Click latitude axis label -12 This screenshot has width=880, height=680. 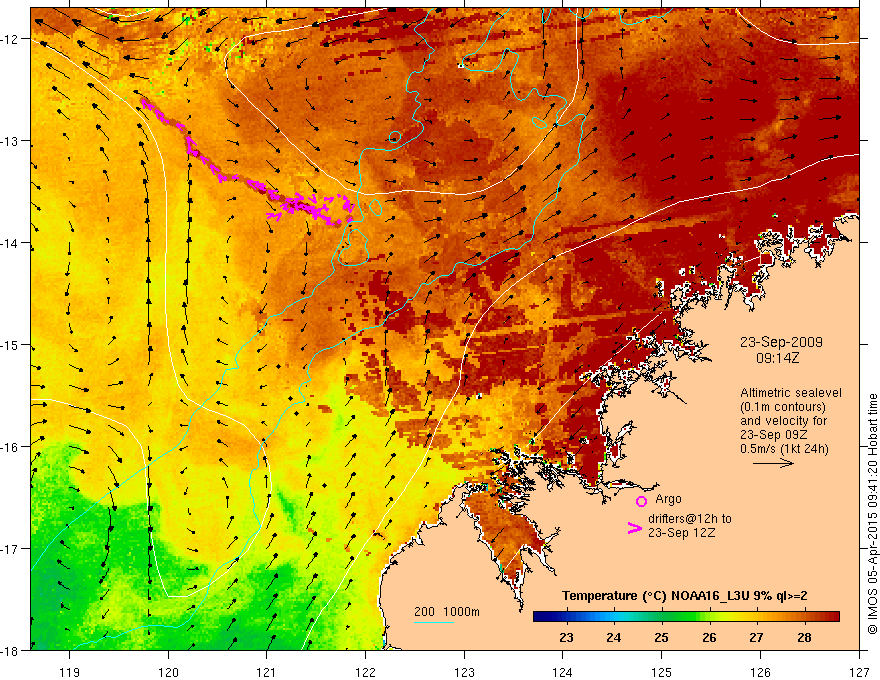coord(10,39)
